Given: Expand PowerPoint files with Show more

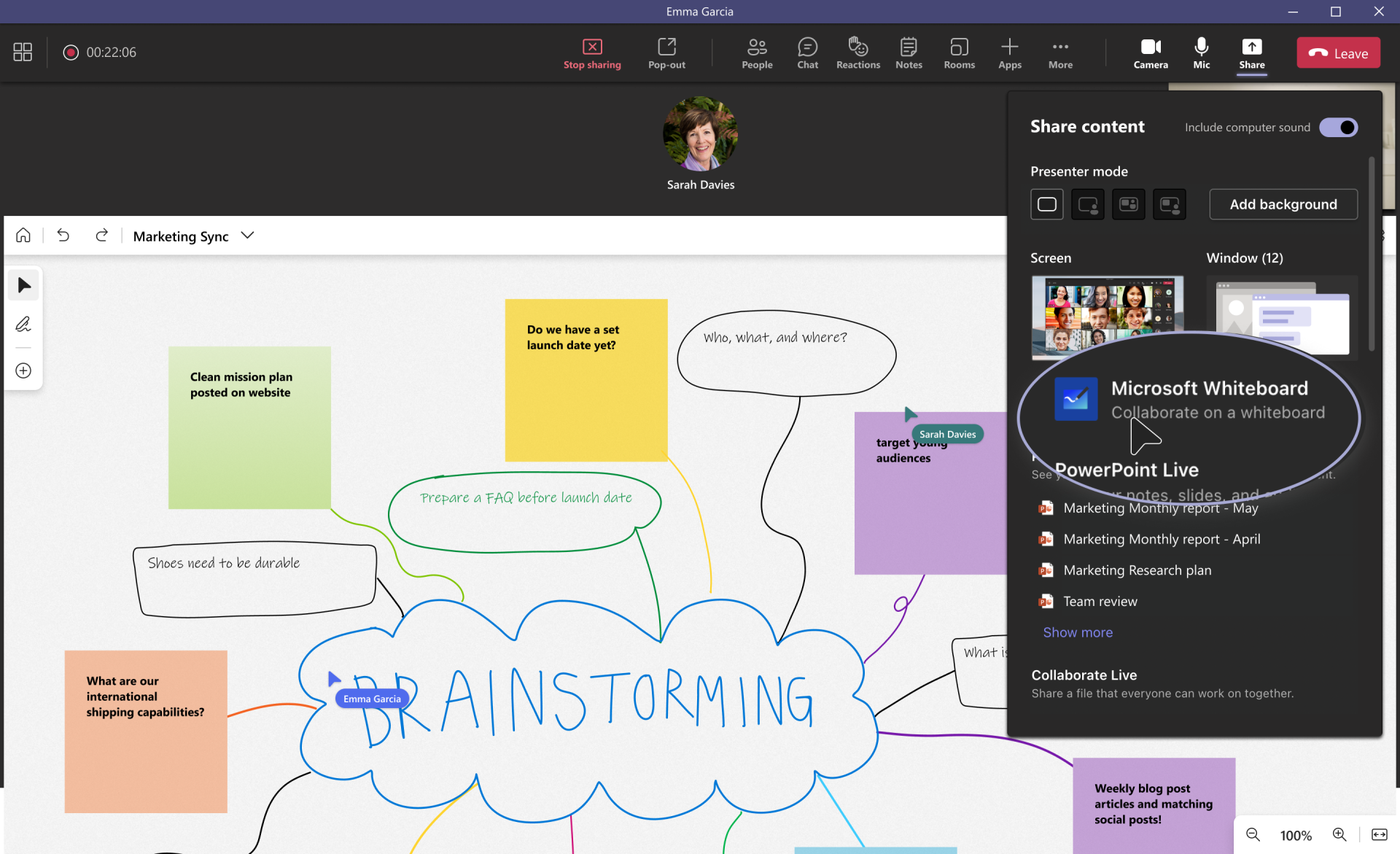Looking at the screenshot, I should coord(1078,632).
